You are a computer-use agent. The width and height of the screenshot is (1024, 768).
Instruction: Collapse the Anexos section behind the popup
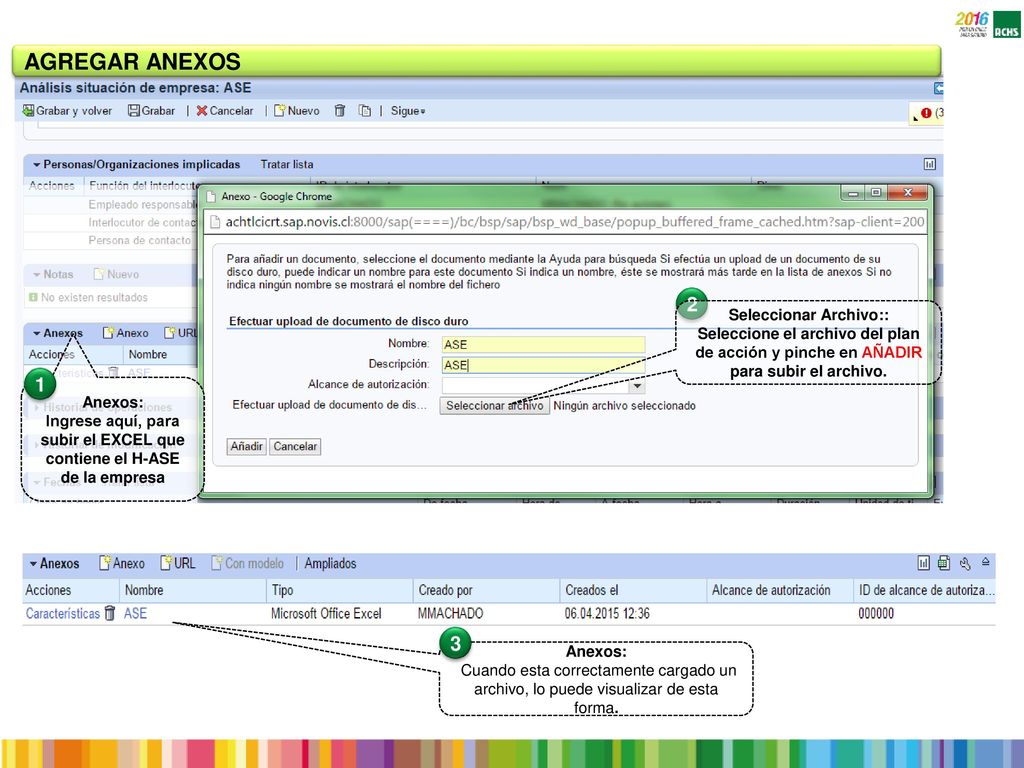(x=37, y=333)
